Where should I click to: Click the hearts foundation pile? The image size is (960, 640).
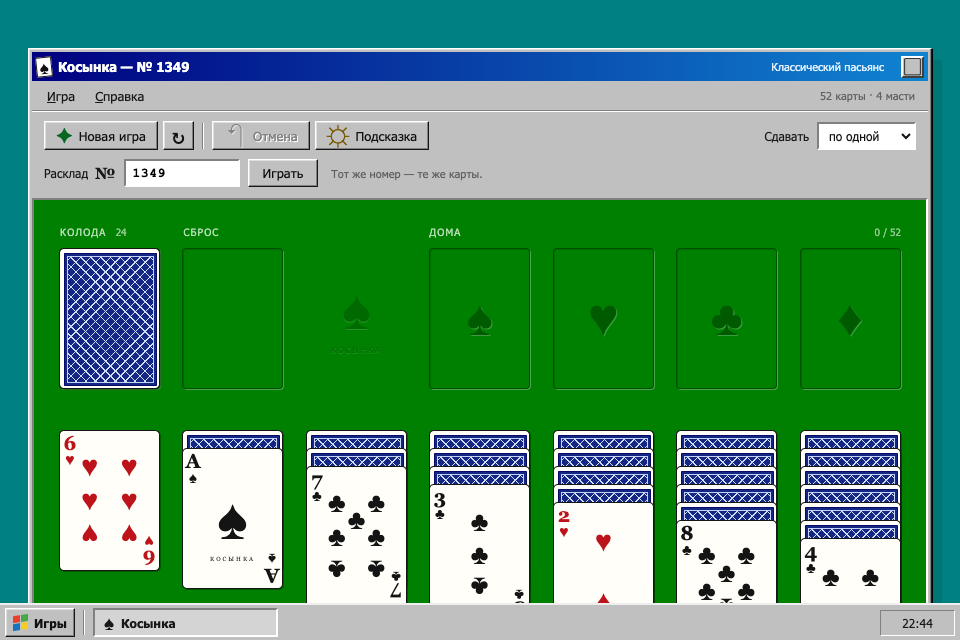pyautogui.click(x=604, y=318)
